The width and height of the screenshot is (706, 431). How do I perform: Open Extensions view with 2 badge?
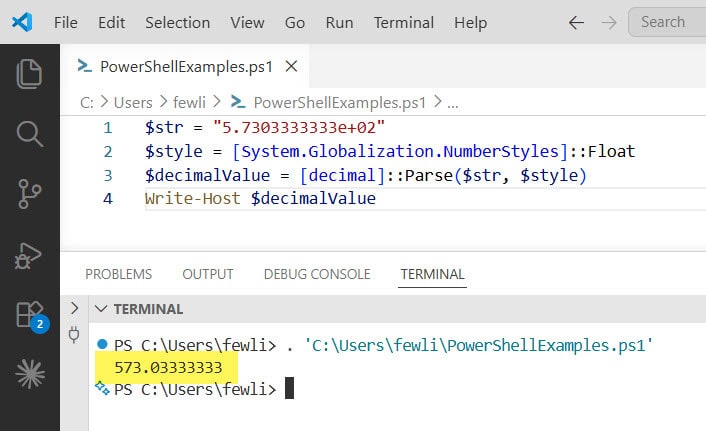pyautogui.click(x=32, y=316)
